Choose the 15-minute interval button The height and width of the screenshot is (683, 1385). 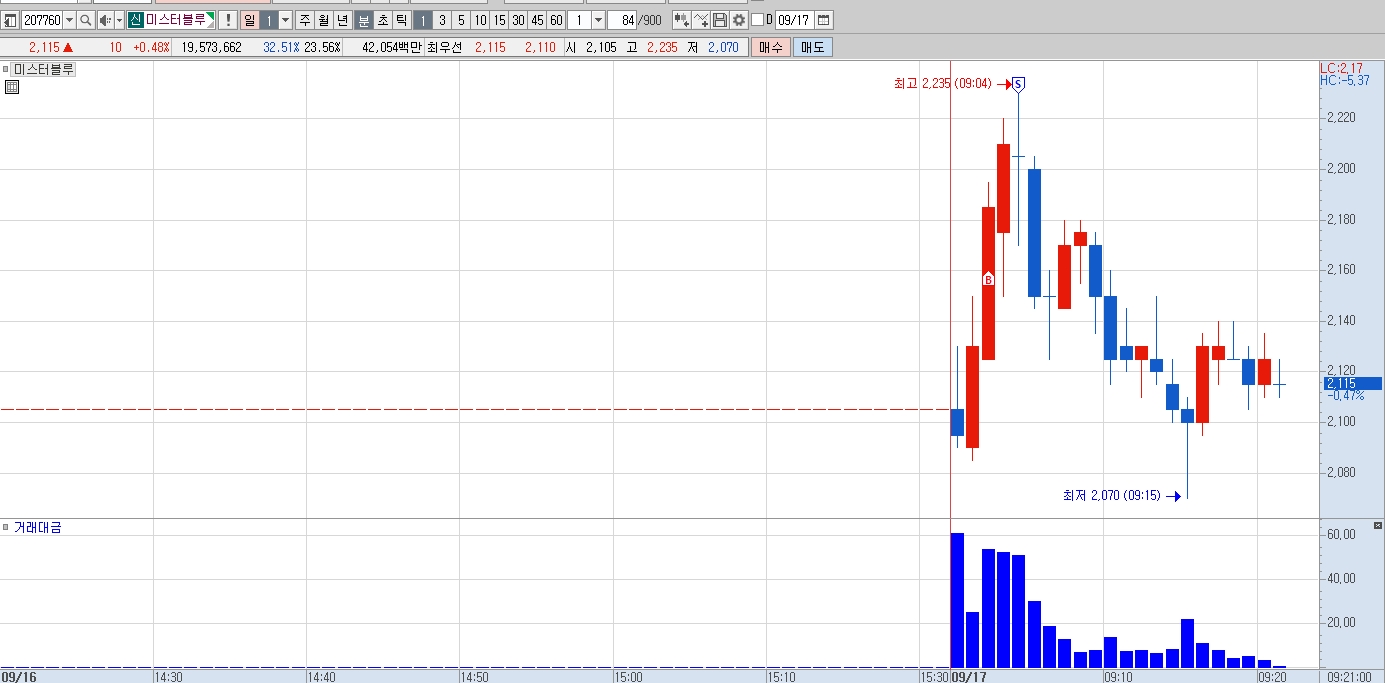pos(499,20)
